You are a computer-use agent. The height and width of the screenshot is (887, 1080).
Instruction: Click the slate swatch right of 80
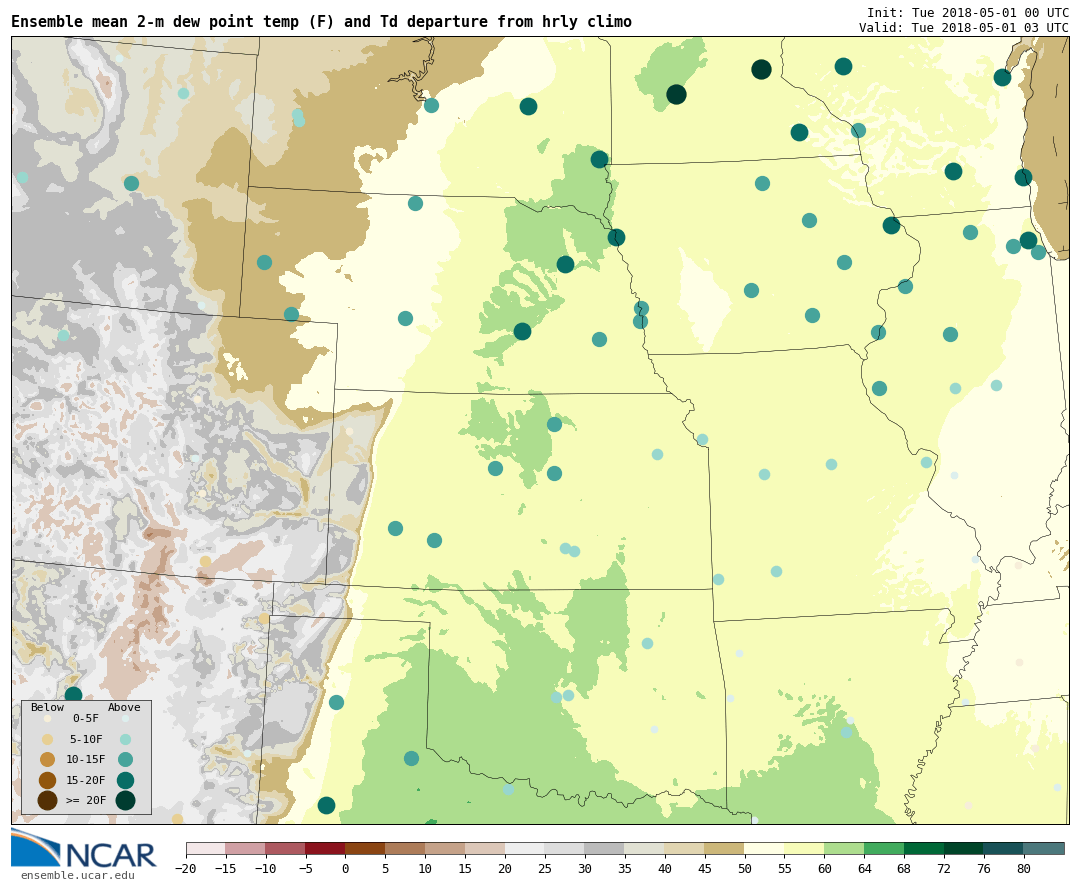(1044, 848)
